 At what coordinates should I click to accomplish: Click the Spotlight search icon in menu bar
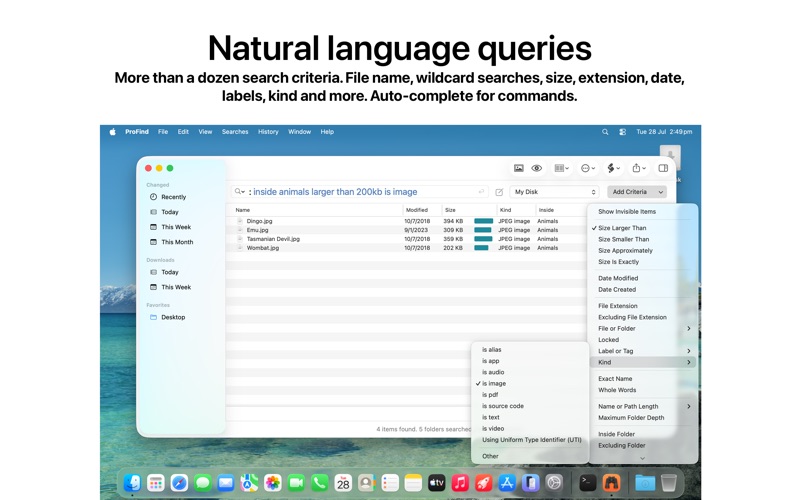click(605, 132)
